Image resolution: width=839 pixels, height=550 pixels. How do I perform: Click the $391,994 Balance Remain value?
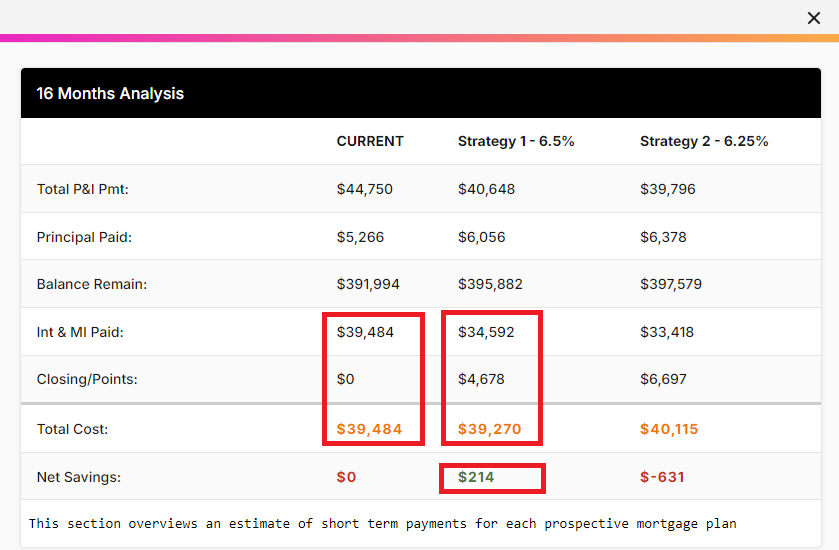point(368,284)
